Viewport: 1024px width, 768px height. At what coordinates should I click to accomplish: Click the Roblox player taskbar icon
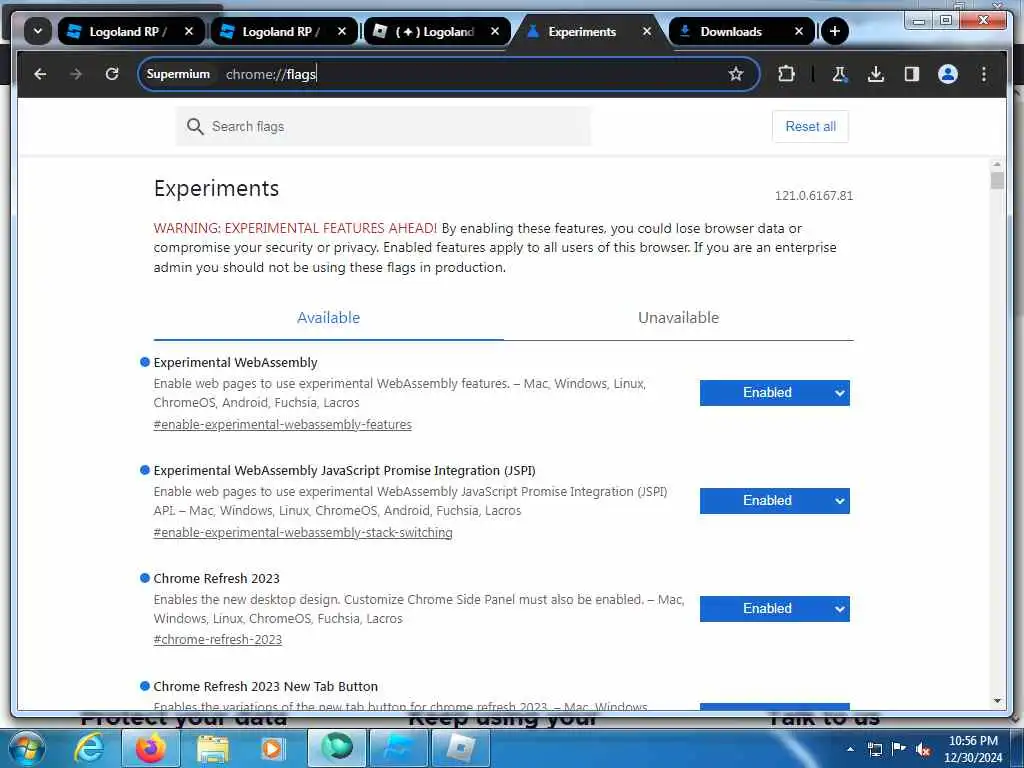pyautogui.click(x=460, y=747)
